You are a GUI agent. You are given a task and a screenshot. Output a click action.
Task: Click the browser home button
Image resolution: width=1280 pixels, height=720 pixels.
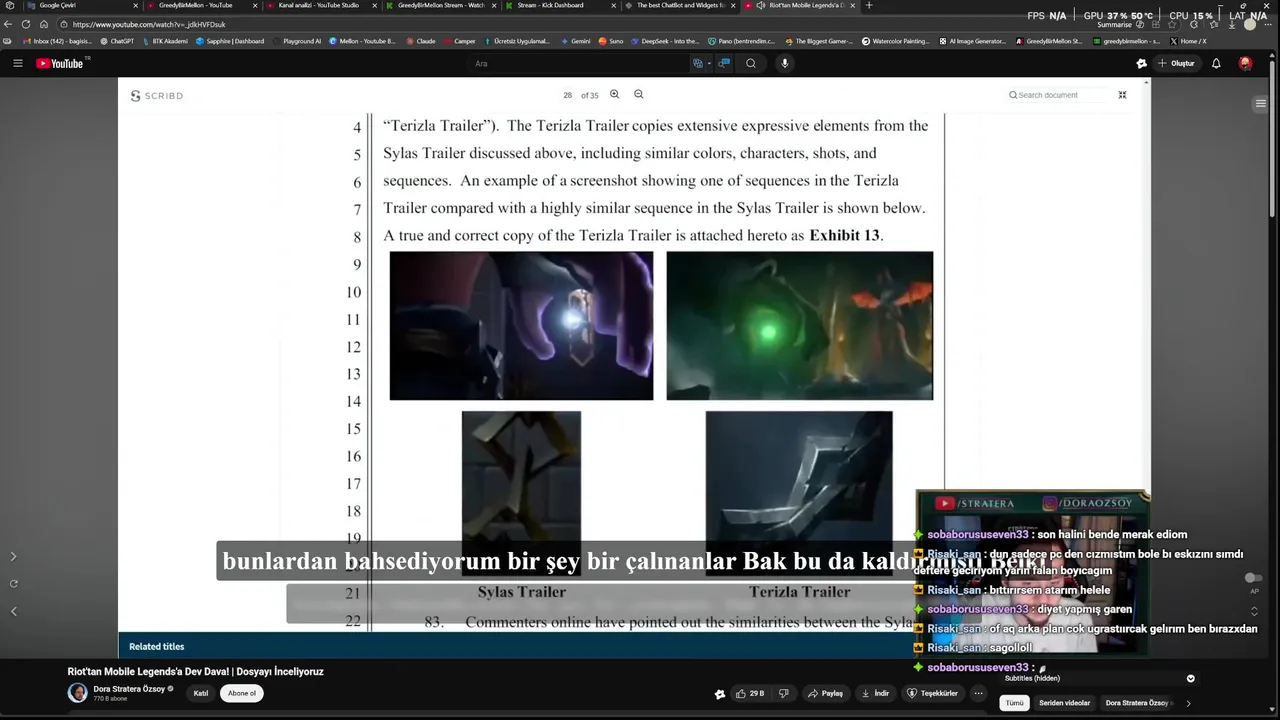pos(43,24)
